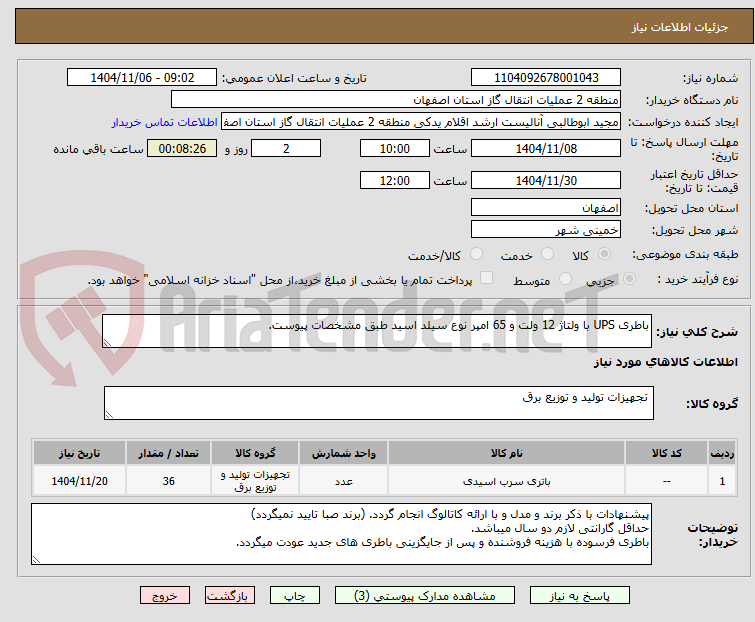Click the خروج exit button

point(165,596)
